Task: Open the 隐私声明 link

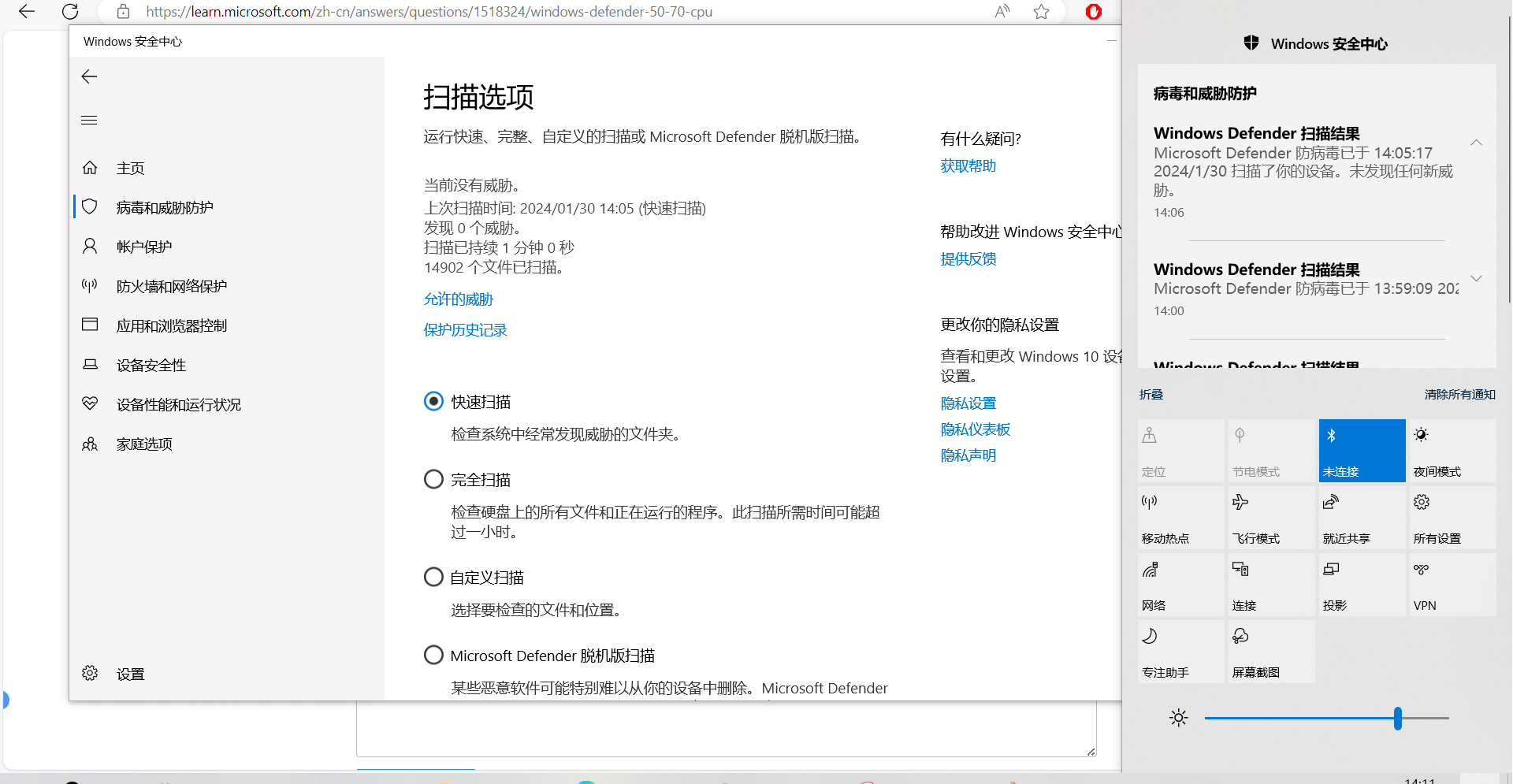Action: 968,455
